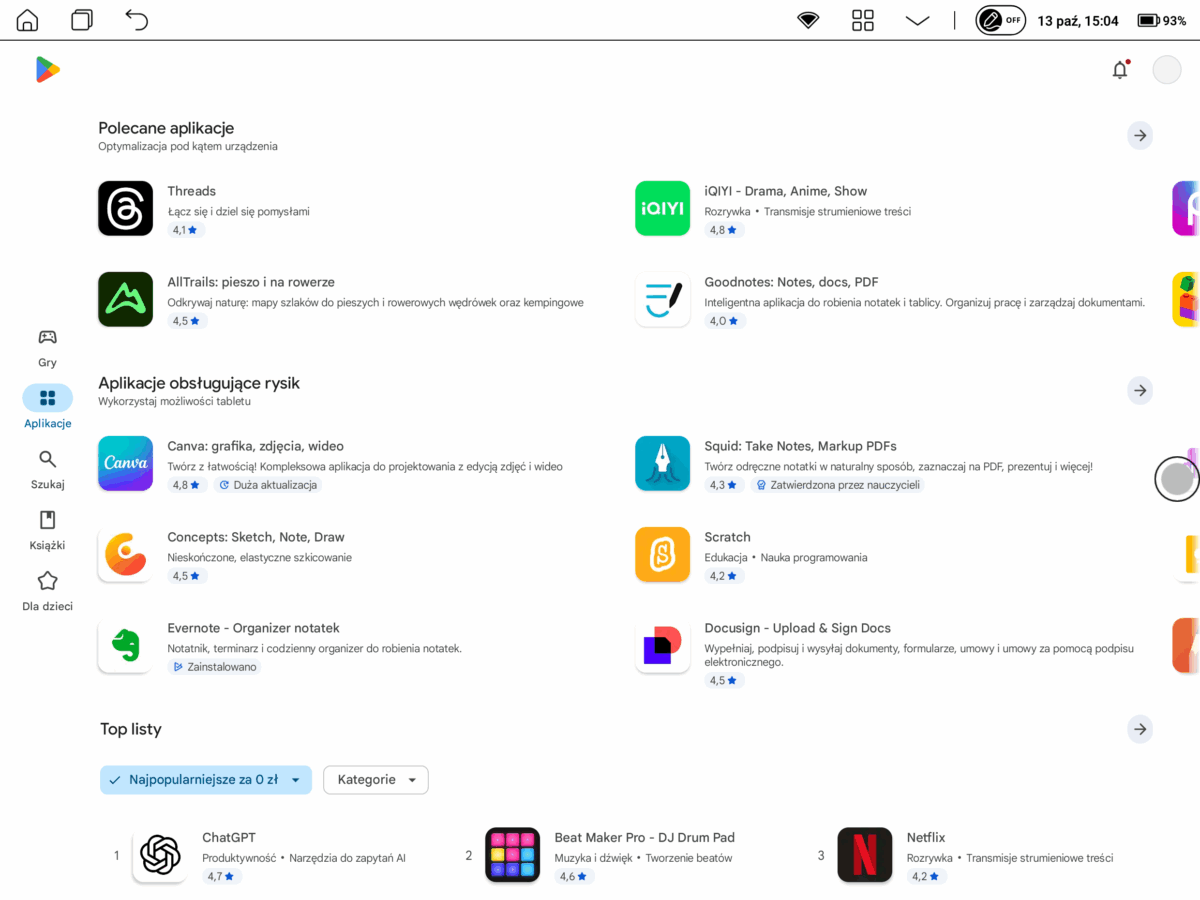
Task: Click the Google Play logo
Action: pyautogui.click(x=47, y=69)
